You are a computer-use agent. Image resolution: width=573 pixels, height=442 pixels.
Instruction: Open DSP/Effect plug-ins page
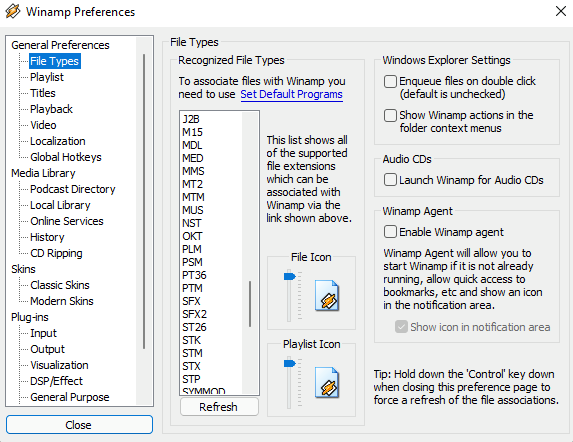click(x=56, y=381)
